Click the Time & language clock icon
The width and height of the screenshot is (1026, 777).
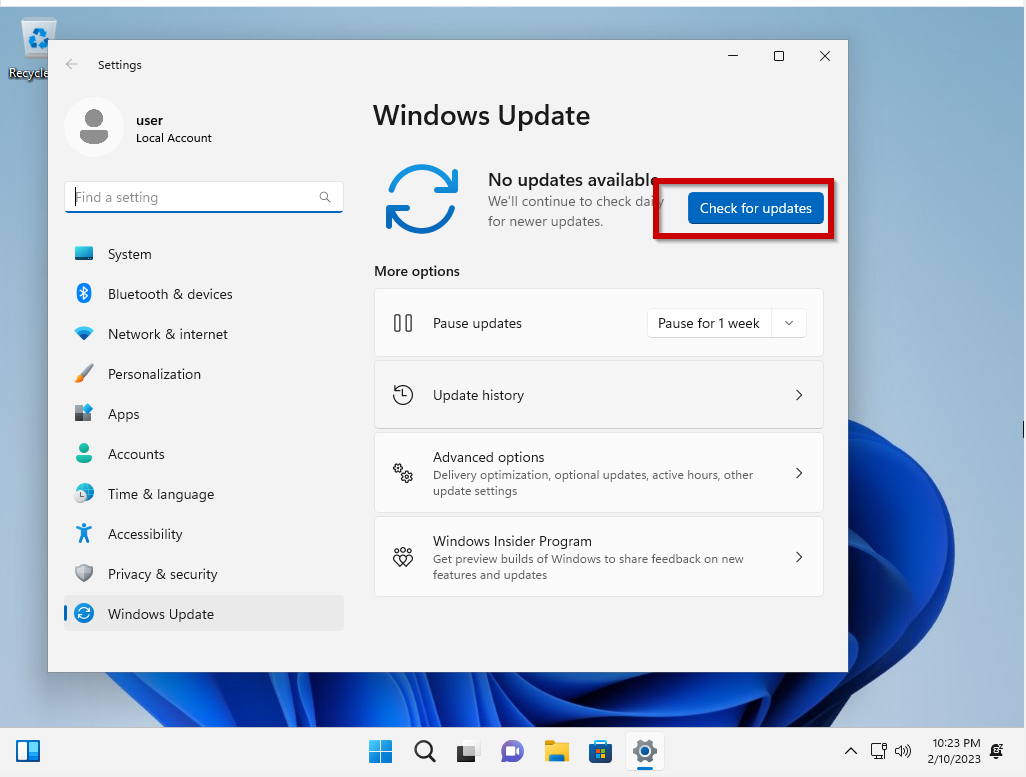(84, 493)
